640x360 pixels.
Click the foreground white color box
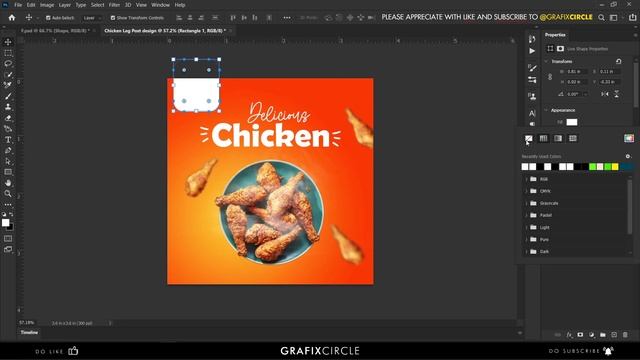pos(5,222)
